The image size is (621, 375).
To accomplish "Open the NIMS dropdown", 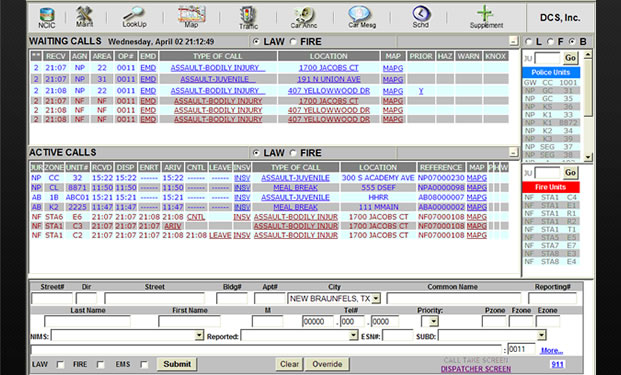I will pyautogui.click(x=127, y=336).
